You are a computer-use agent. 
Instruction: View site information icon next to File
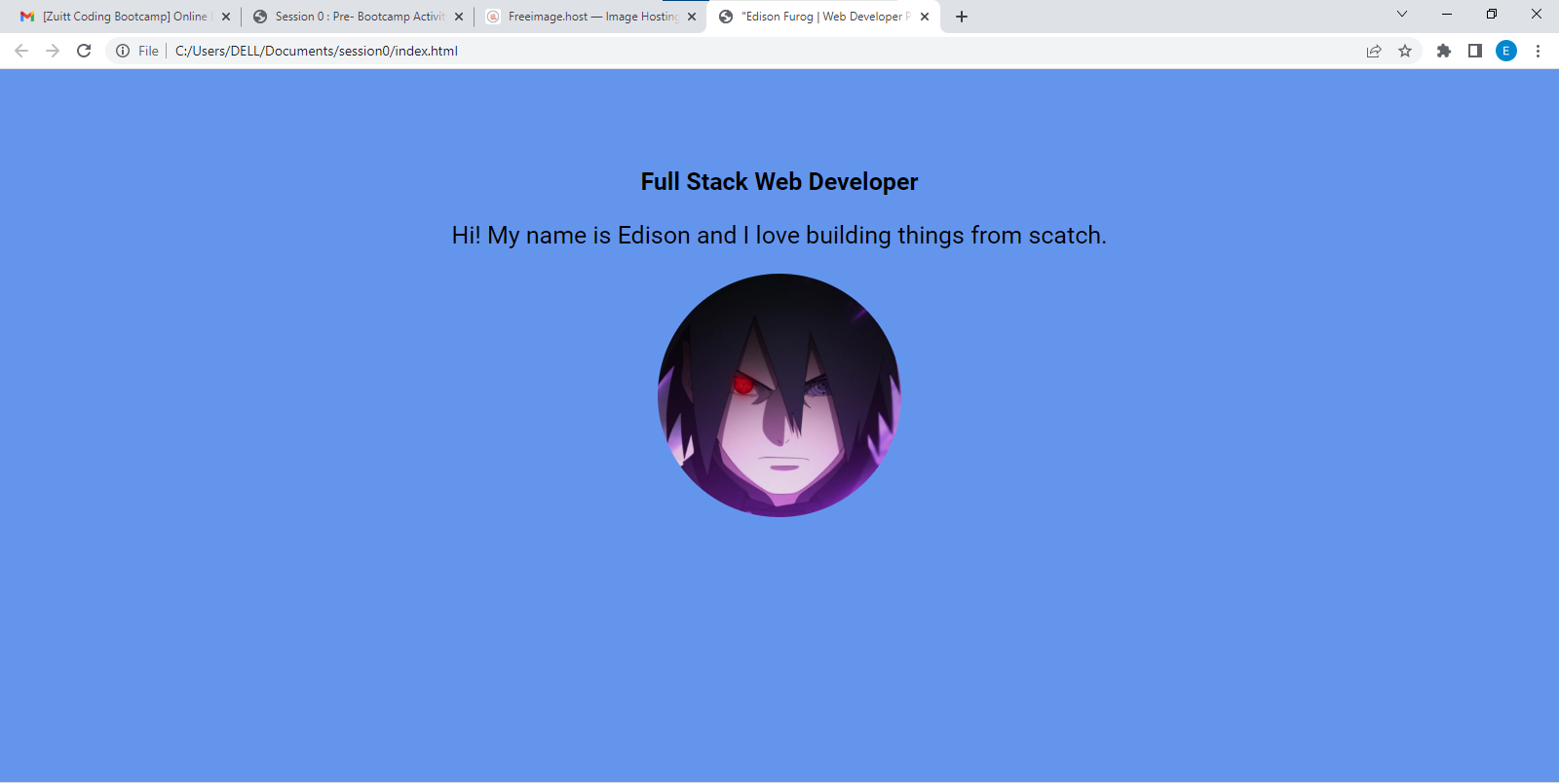point(123,51)
